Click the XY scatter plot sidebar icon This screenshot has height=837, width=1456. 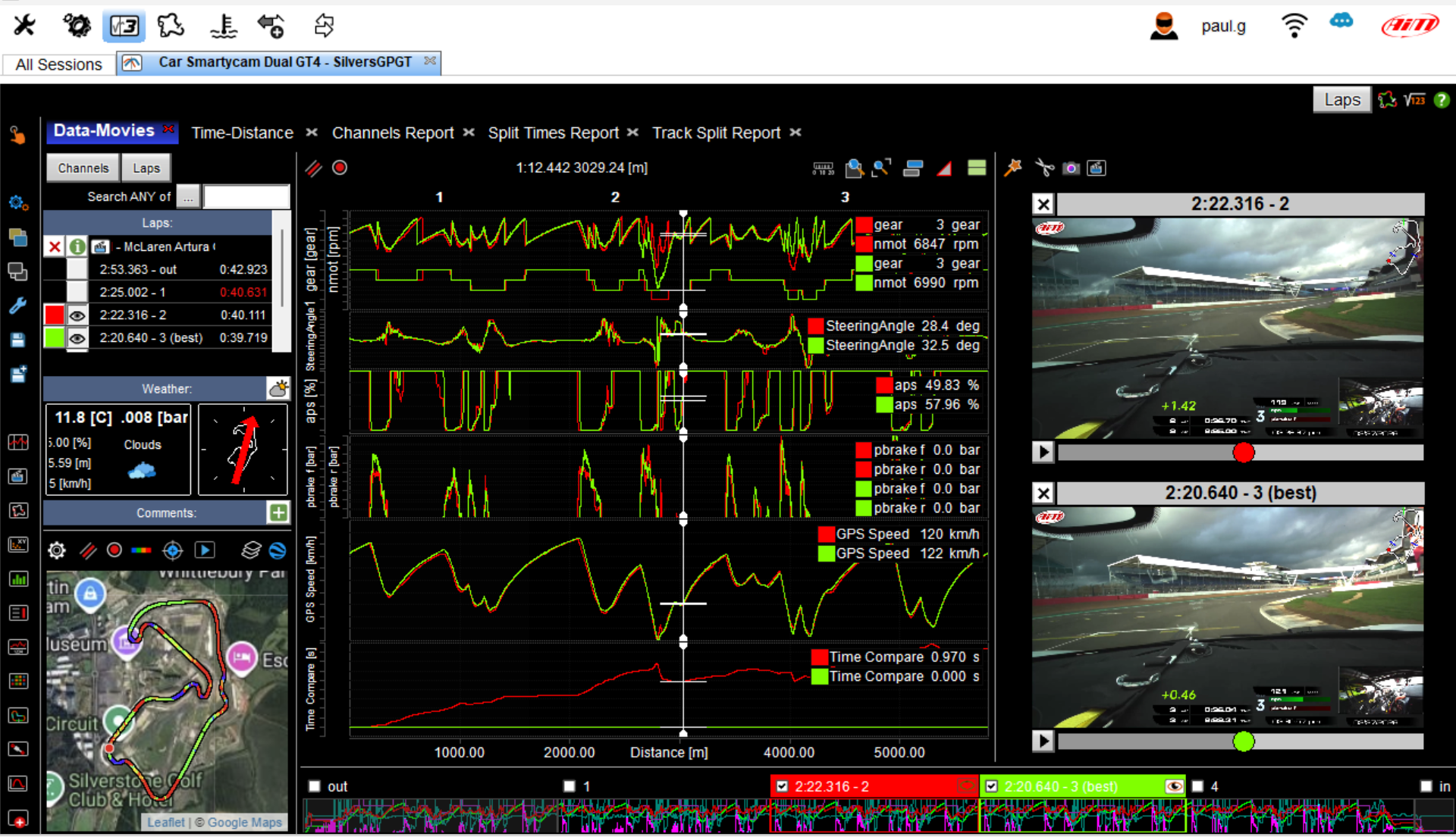pyautogui.click(x=18, y=544)
